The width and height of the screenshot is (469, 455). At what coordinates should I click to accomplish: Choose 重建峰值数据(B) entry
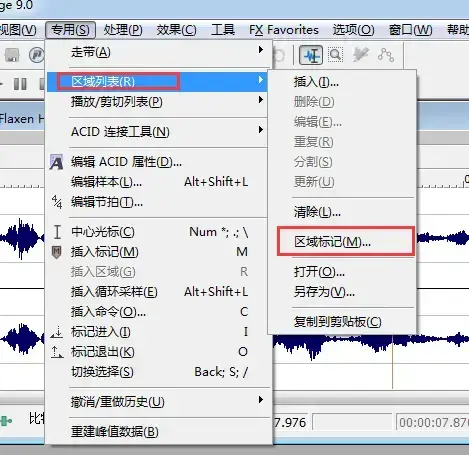[157, 432]
